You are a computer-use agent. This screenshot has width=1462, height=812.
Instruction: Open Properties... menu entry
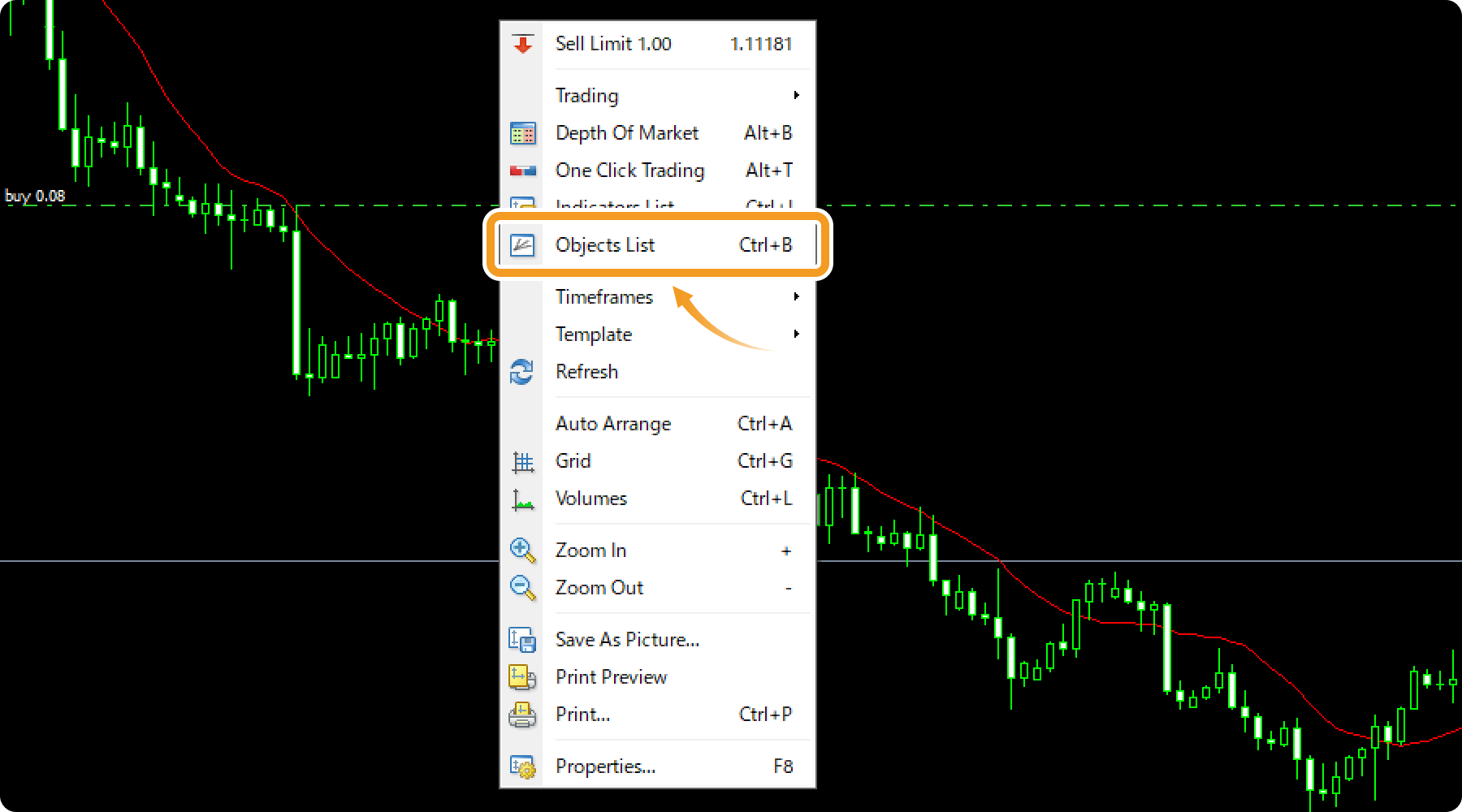pos(658,767)
